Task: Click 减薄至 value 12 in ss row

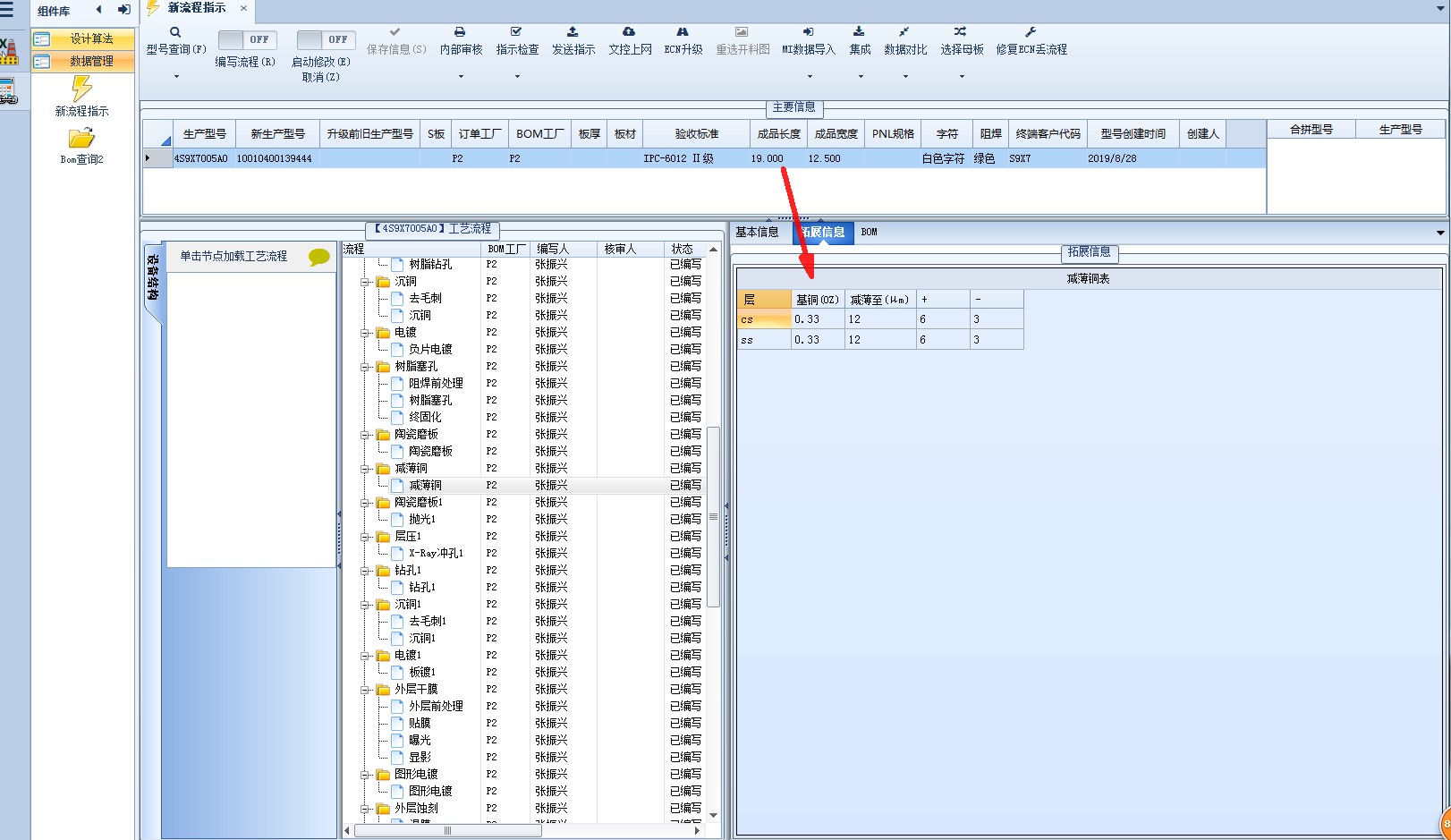Action: (x=880, y=340)
